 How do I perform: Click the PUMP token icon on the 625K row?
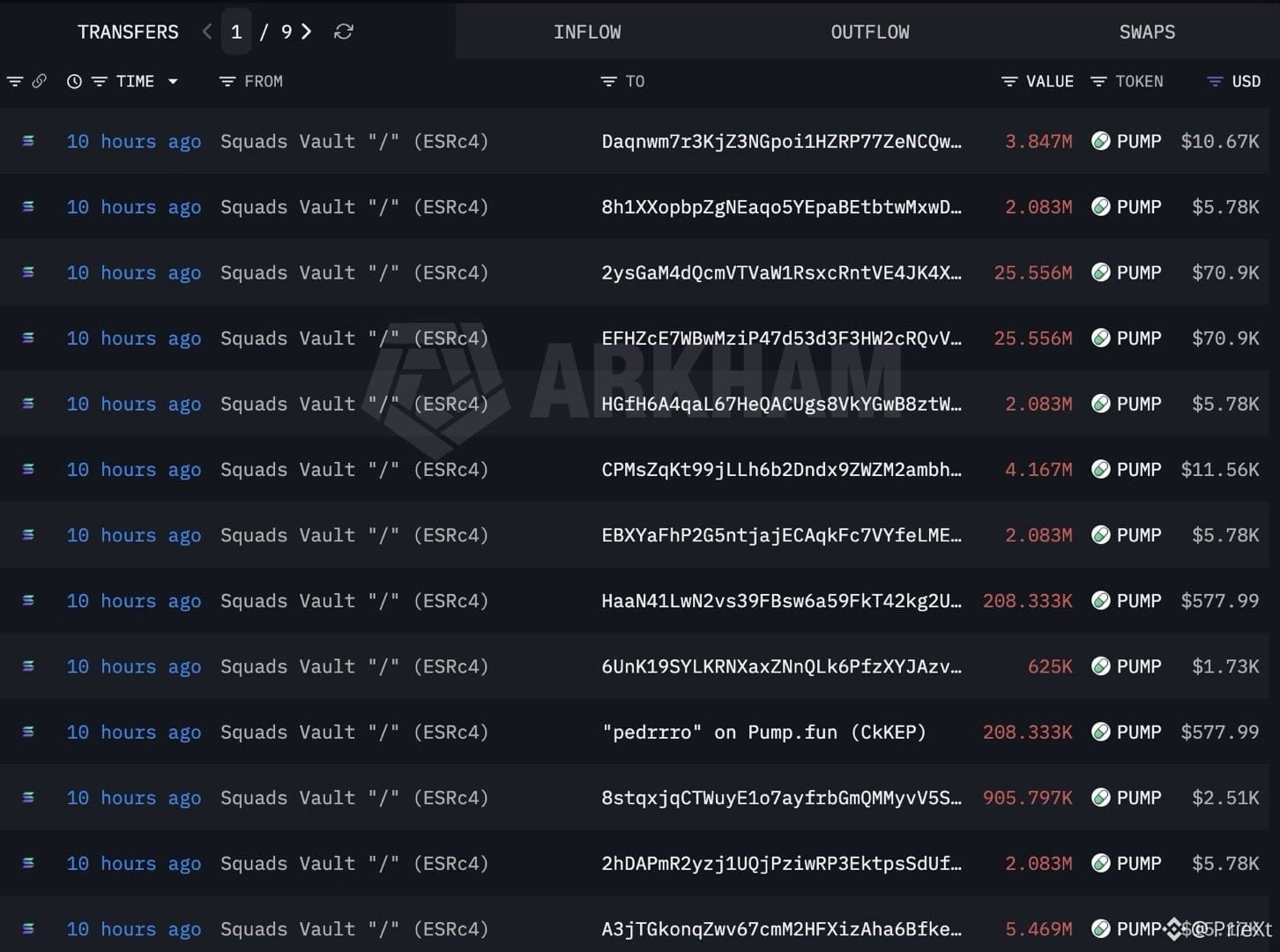[1100, 666]
